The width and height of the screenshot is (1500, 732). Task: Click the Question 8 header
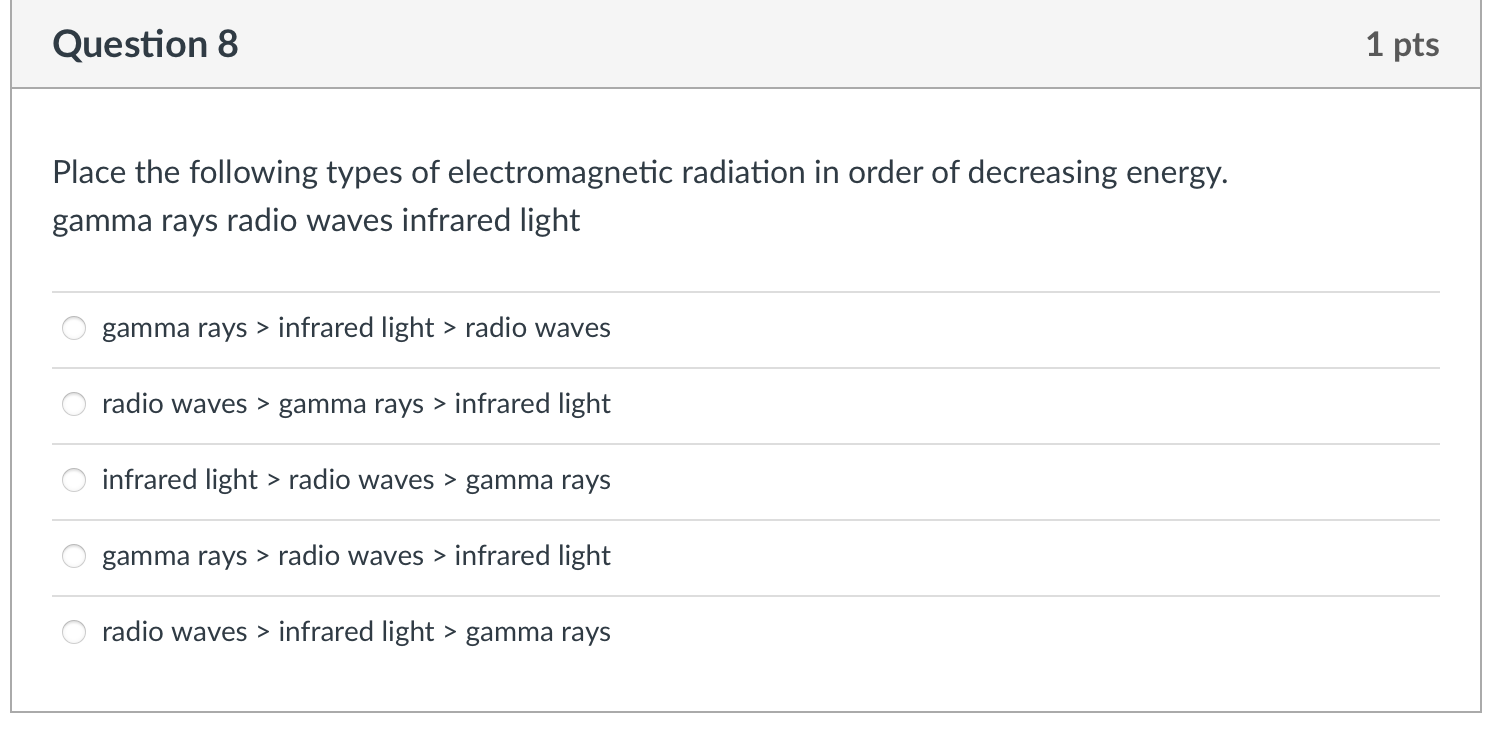pos(144,43)
